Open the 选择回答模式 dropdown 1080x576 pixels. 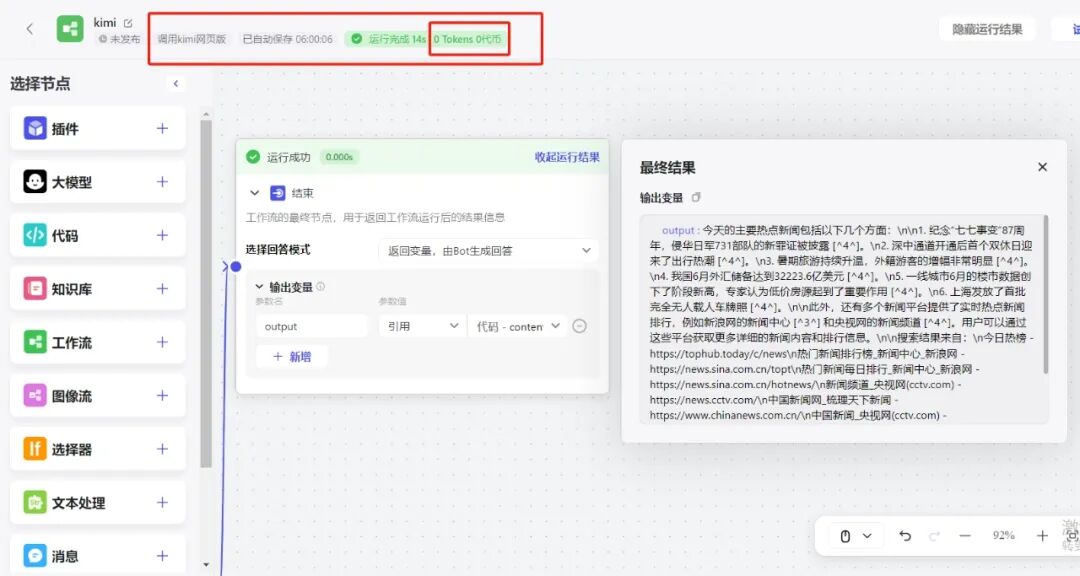(488, 250)
